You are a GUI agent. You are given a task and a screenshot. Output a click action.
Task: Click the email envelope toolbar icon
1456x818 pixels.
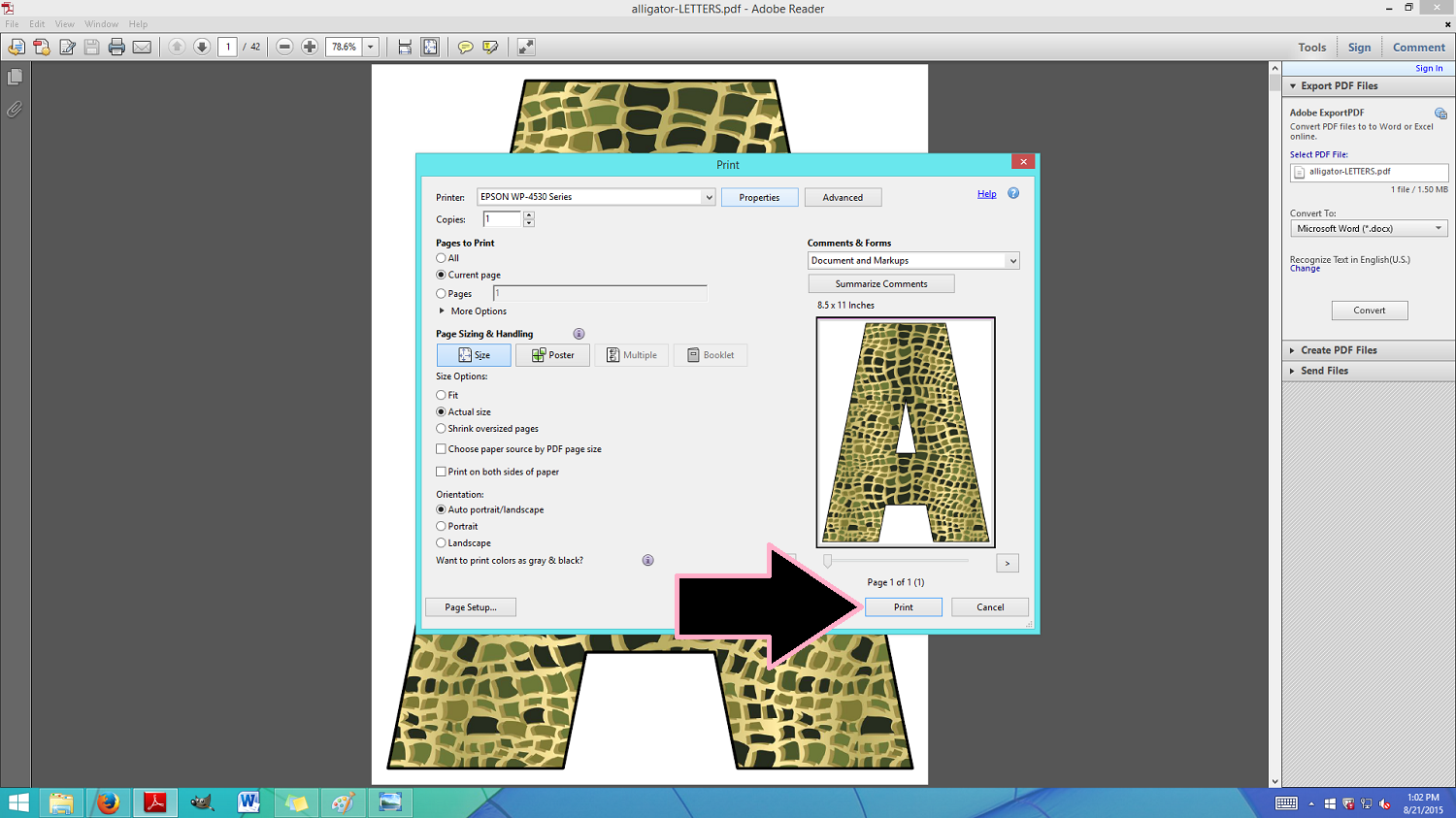click(x=142, y=47)
